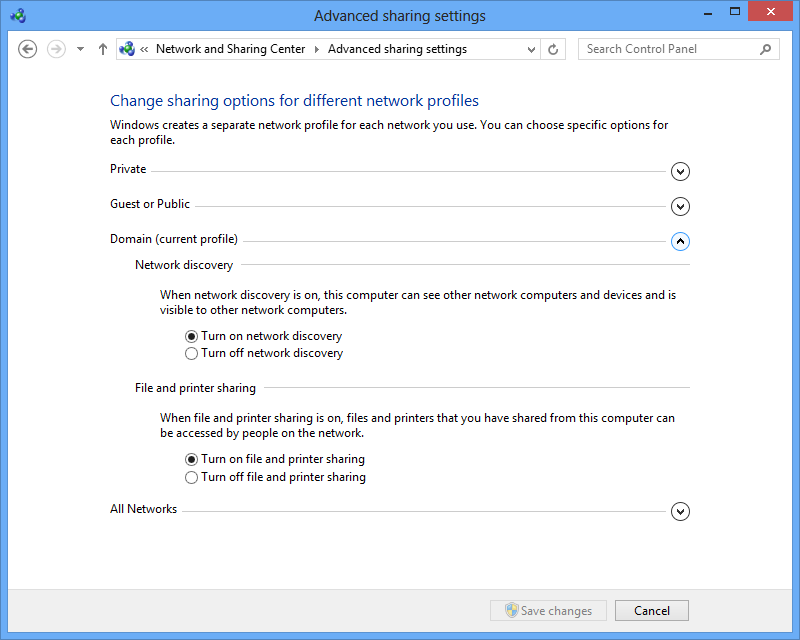Select Turn off file and printer sharing

click(x=275, y=477)
